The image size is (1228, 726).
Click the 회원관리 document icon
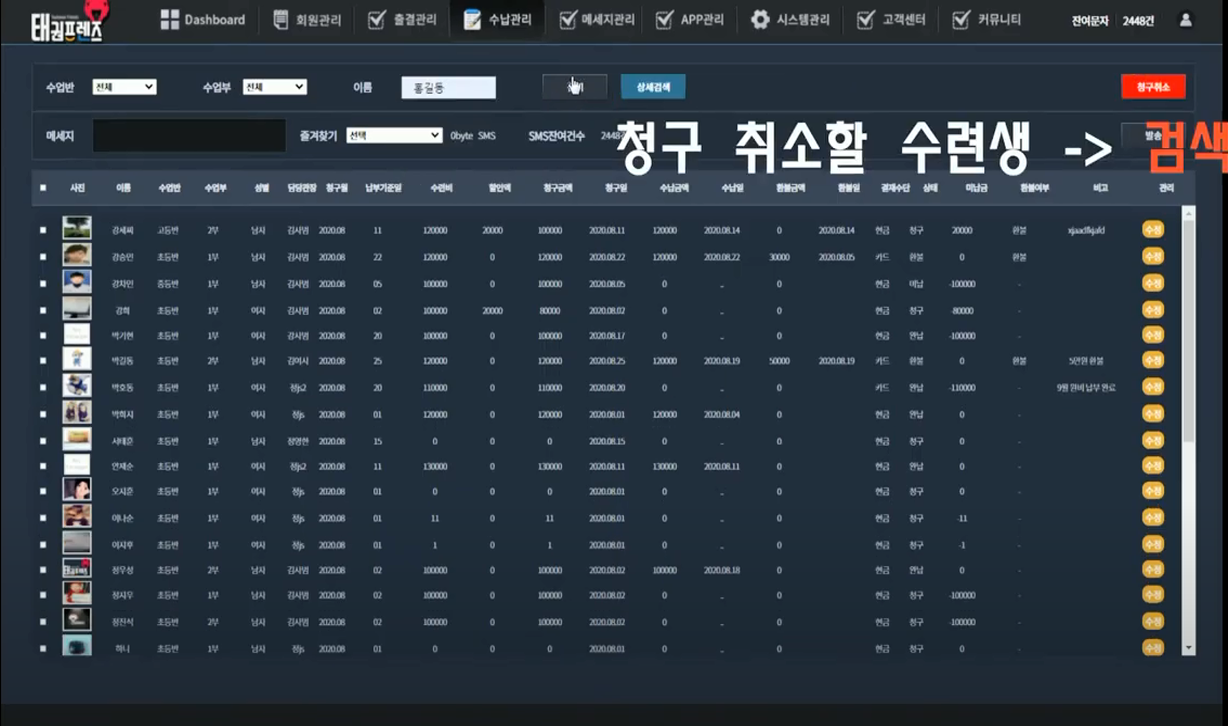click(x=281, y=20)
